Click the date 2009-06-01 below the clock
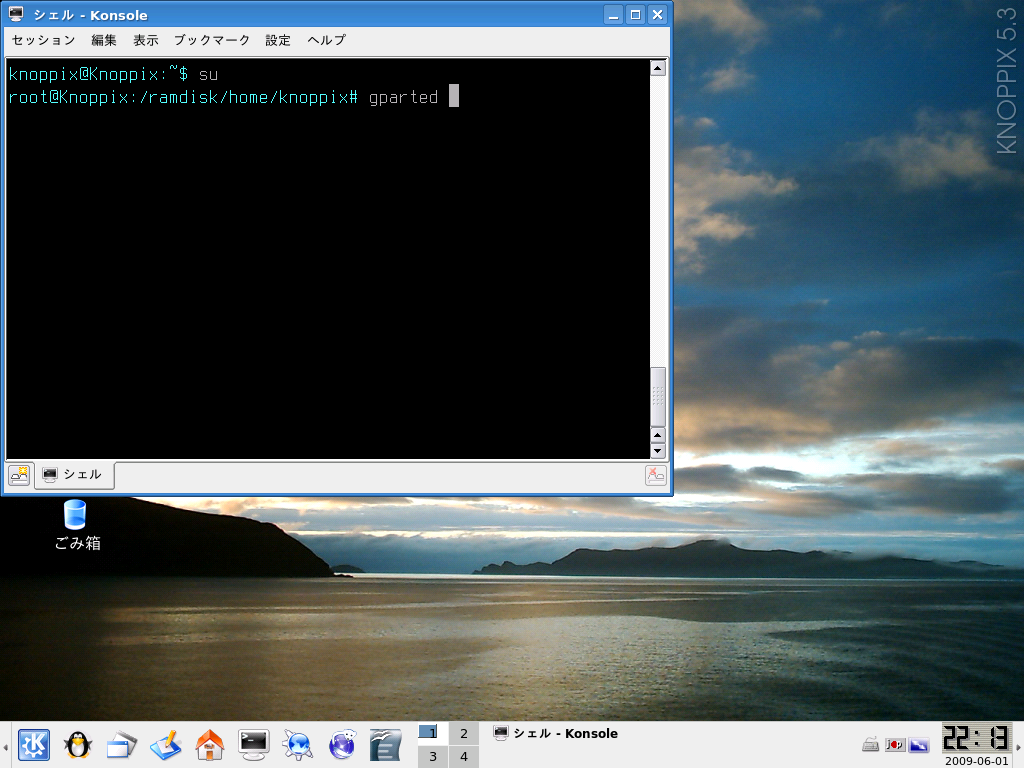The height and width of the screenshot is (768, 1024). click(976, 761)
